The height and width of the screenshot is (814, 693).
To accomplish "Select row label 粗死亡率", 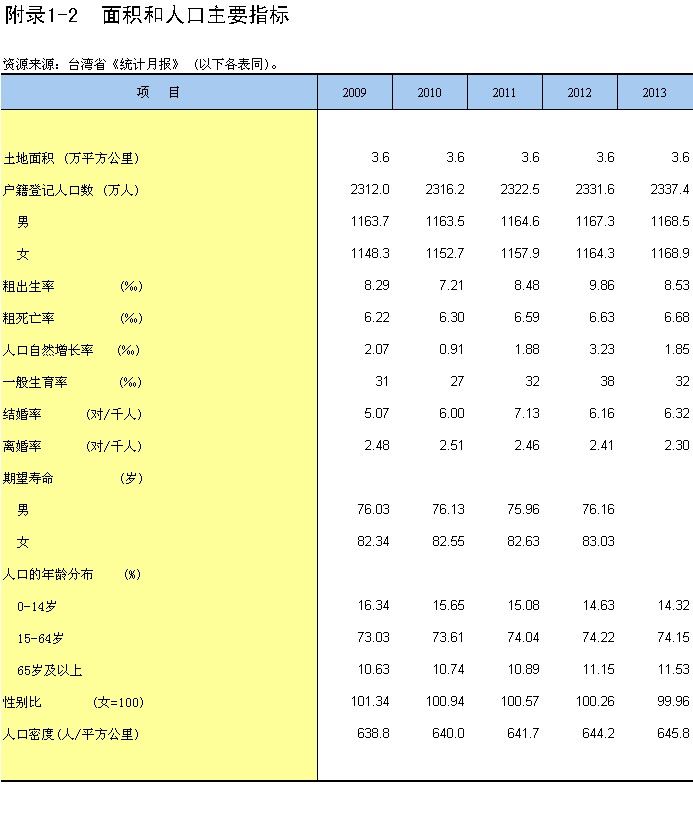I will point(29,318).
